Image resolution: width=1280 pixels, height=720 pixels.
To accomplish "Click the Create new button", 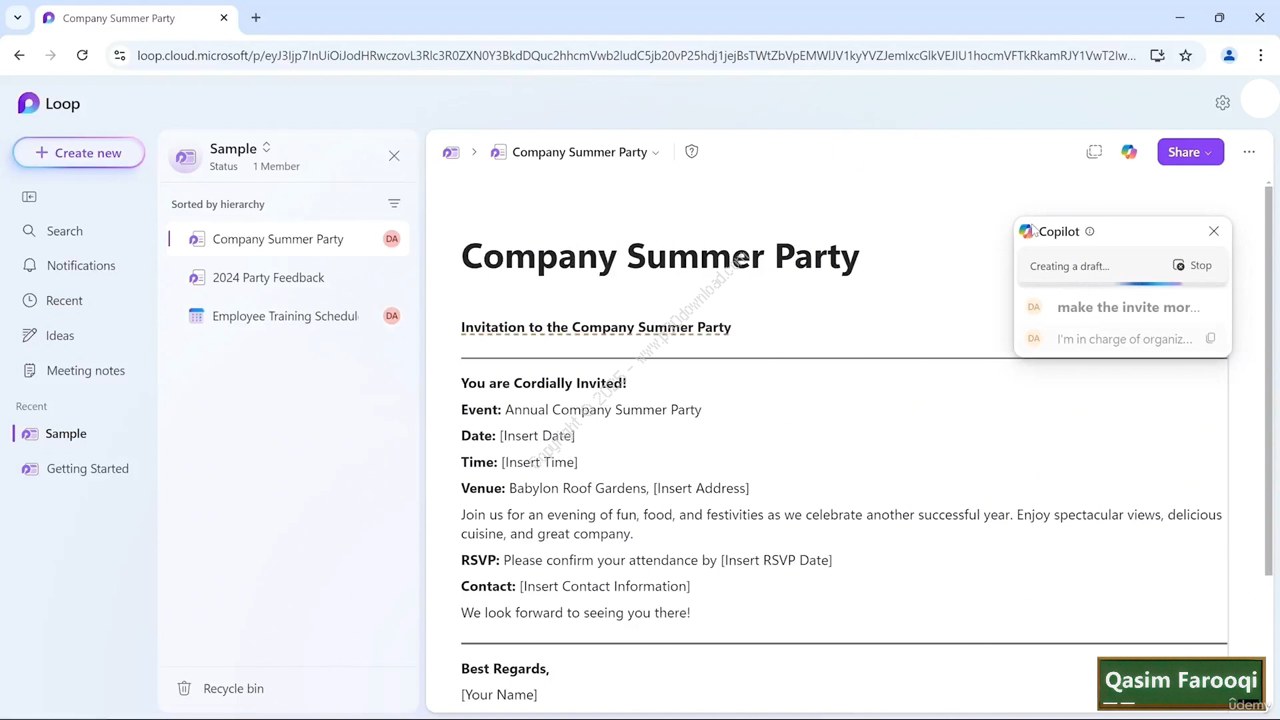I will tap(79, 153).
